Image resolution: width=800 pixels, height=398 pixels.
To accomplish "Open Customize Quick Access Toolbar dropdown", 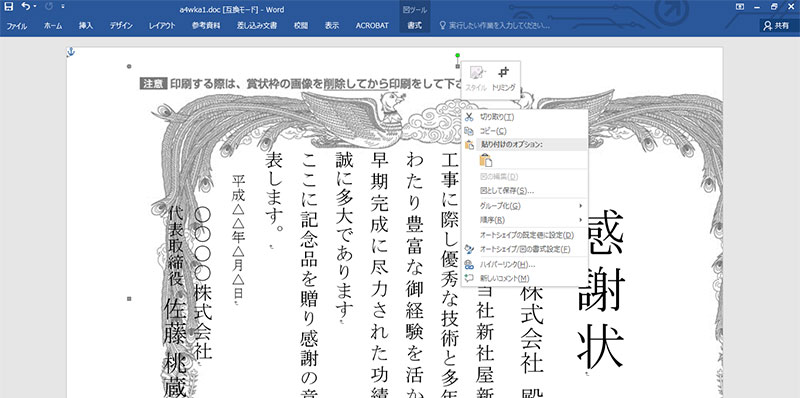I will (x=63, y=7).
